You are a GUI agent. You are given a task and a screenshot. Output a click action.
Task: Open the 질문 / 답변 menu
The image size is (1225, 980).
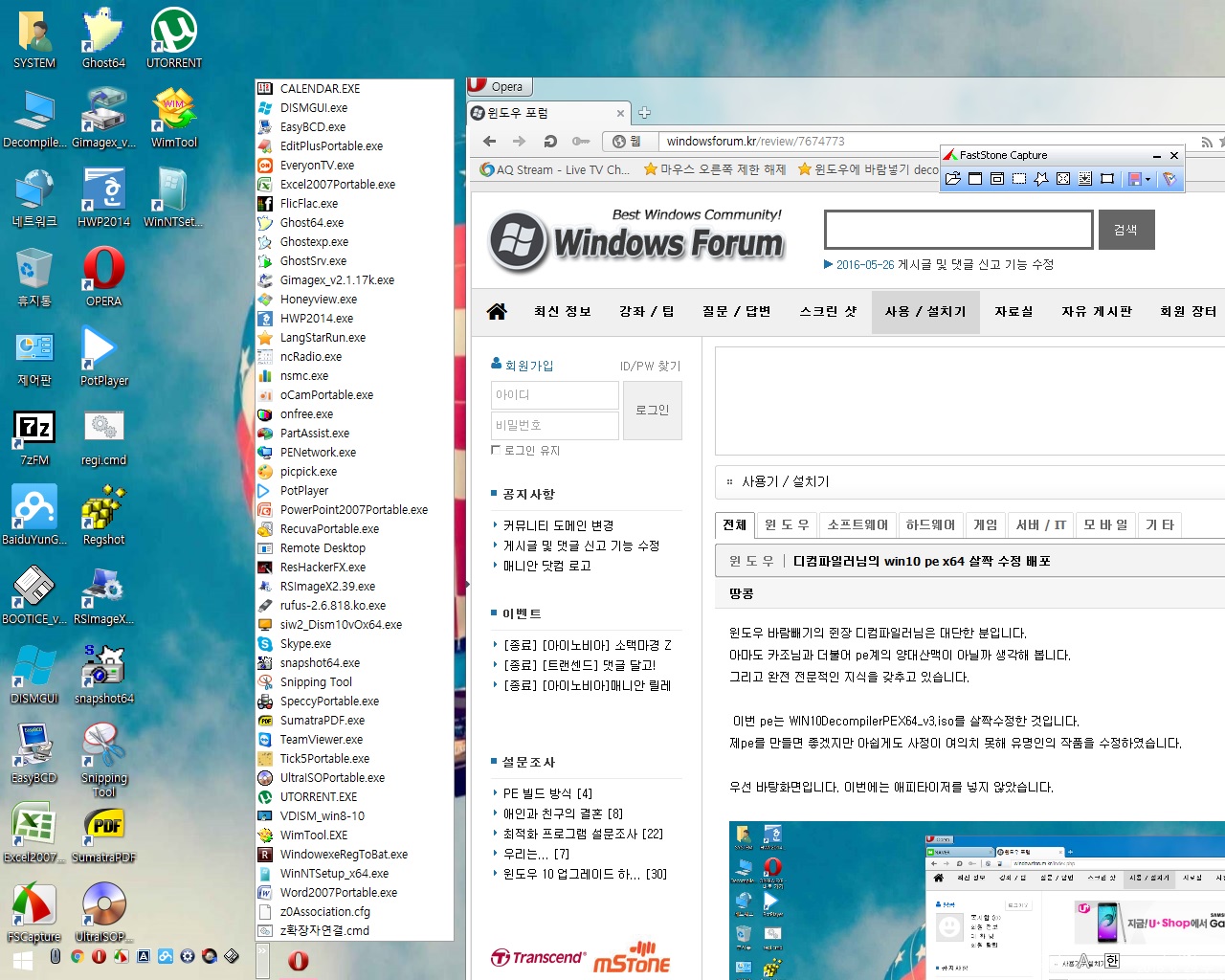click(736, 311)
